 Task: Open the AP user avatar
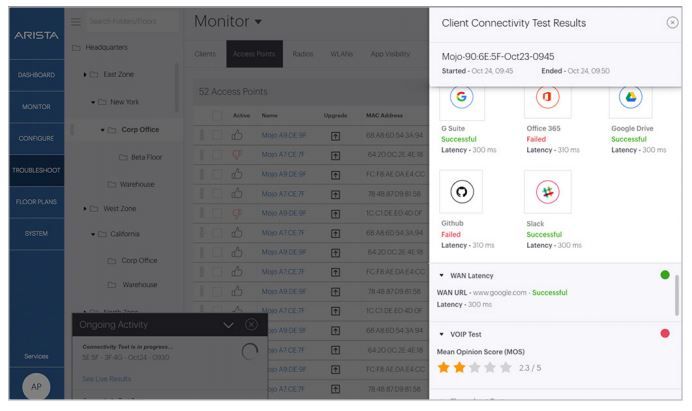[36, 387]
